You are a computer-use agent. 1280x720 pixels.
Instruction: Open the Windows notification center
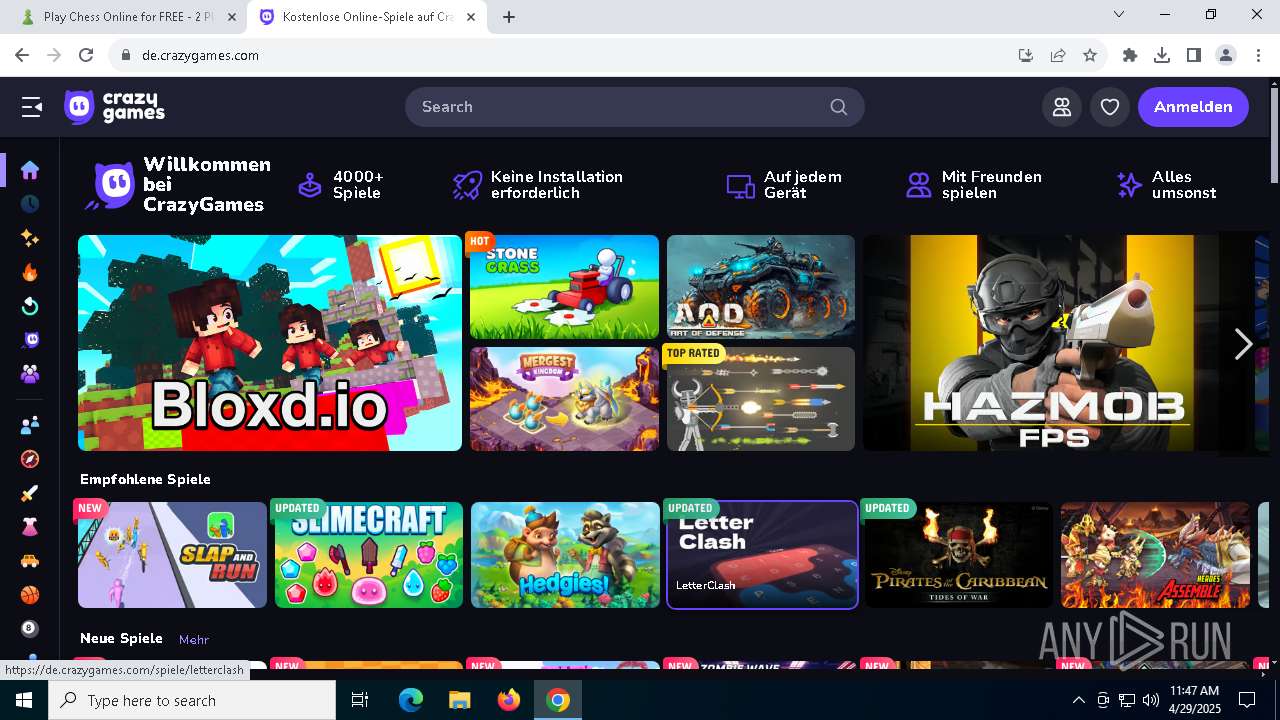[1247, 700]
